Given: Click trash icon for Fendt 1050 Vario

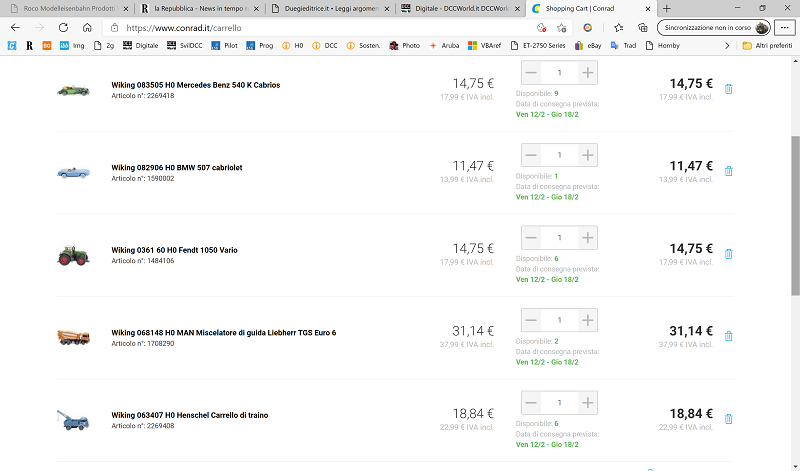Looking at the screenshot, I should coord(728,254).
